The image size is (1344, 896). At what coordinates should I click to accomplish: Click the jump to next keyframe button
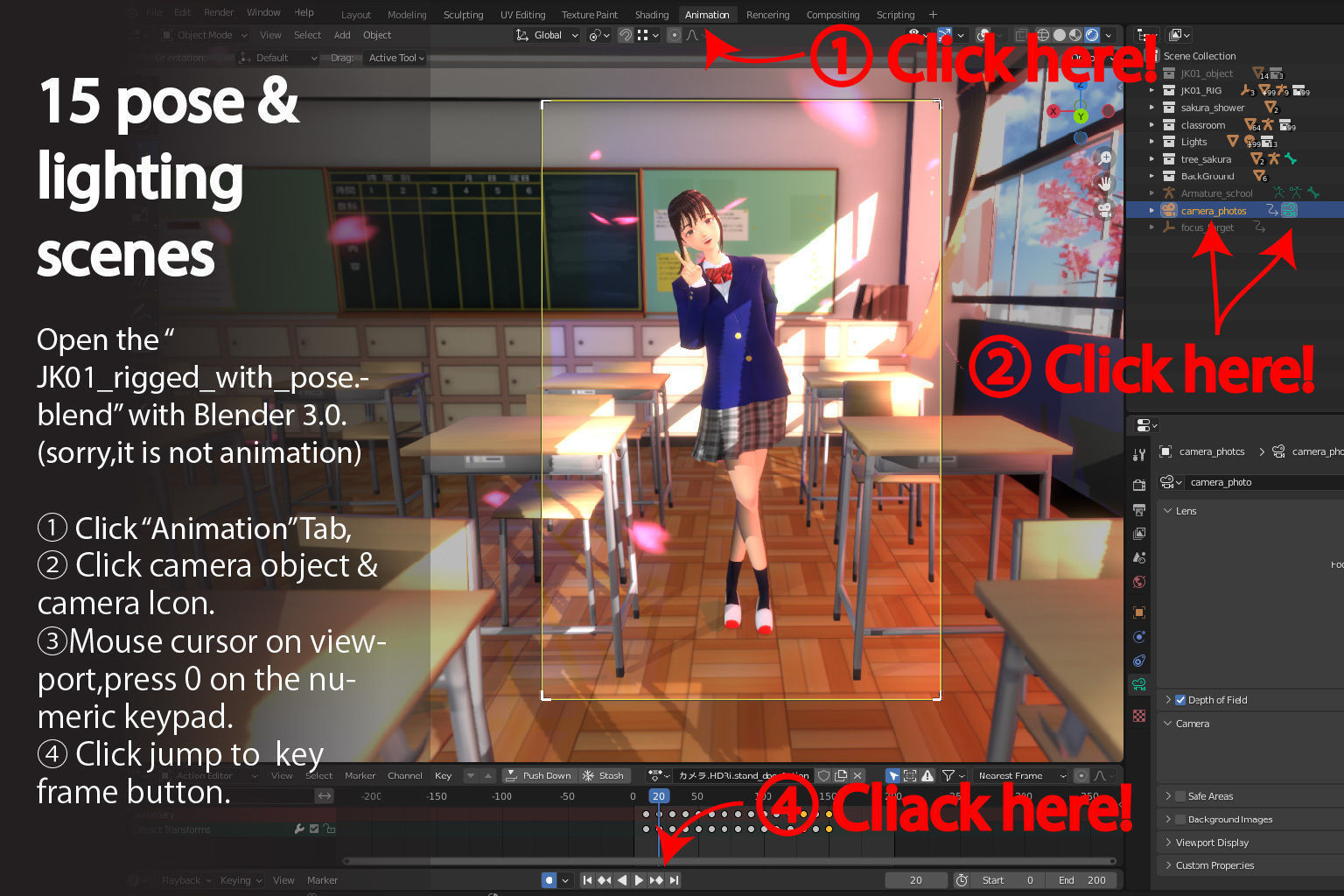(x=656, y=880)
